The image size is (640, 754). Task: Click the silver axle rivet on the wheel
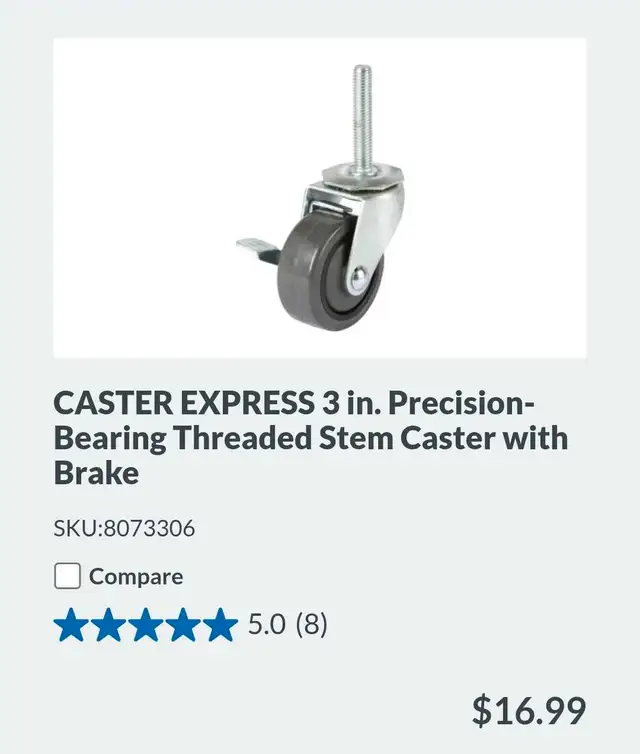pyautogui.click(x=358, y=278)
